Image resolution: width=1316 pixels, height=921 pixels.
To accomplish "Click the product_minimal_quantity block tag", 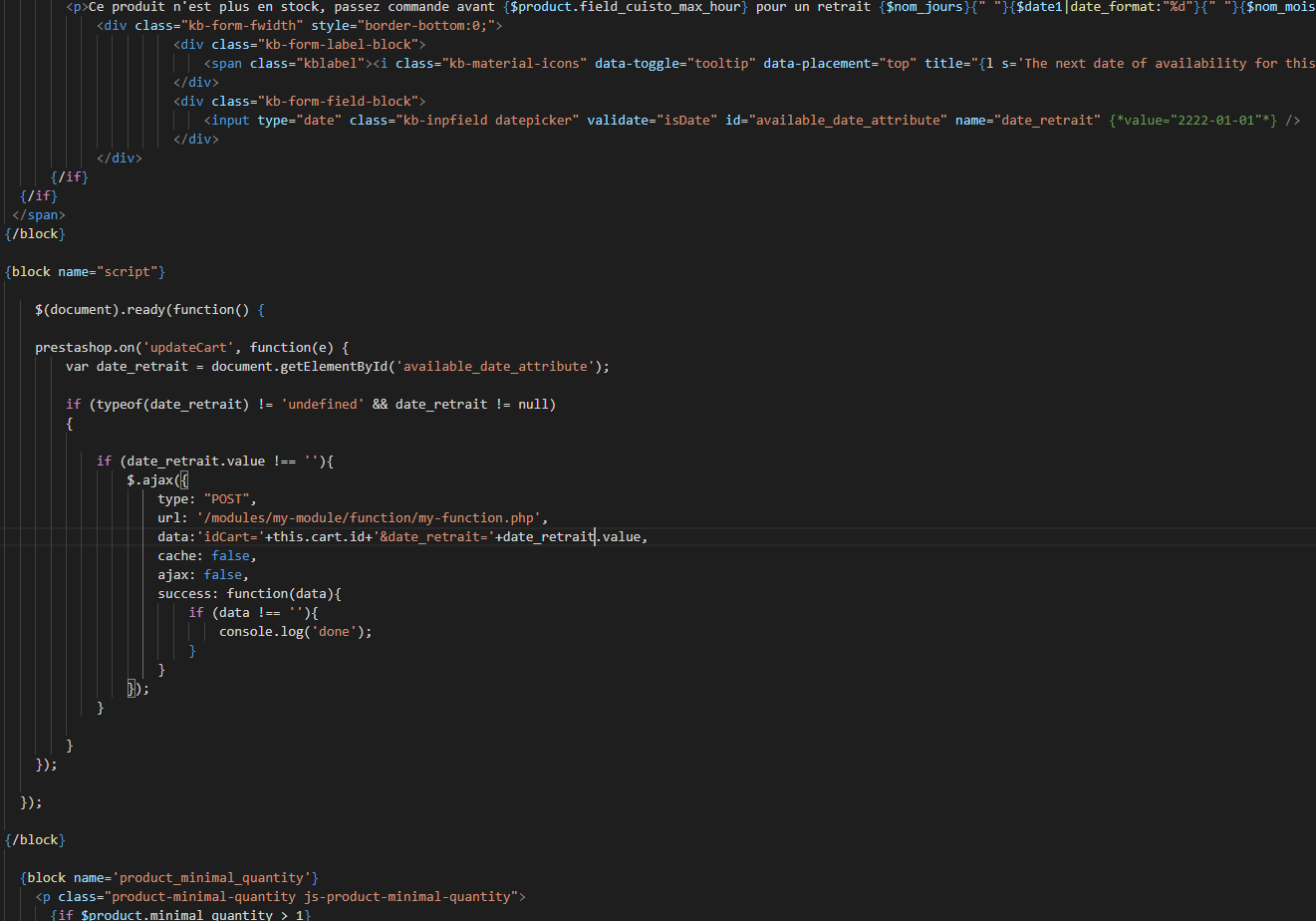I will (169, 877).
